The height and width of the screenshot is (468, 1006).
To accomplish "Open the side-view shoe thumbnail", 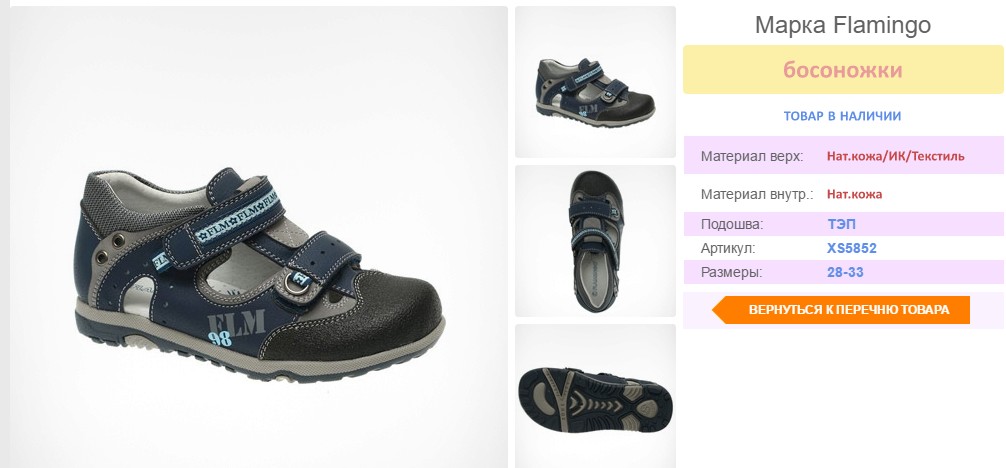I will click(595, 82).
